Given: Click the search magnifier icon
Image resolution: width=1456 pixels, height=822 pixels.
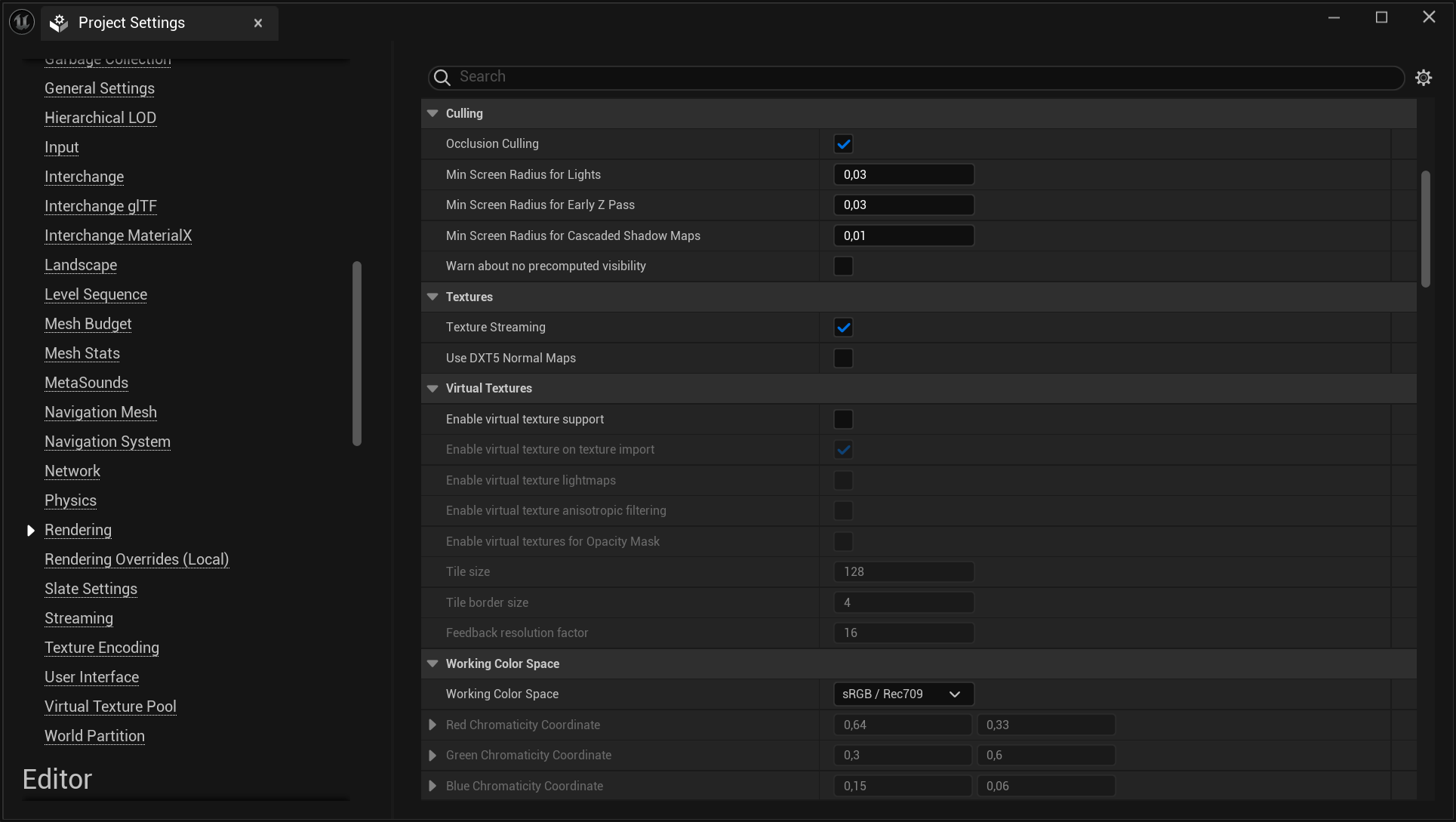Looking at the screenshot, I should 441,77.
